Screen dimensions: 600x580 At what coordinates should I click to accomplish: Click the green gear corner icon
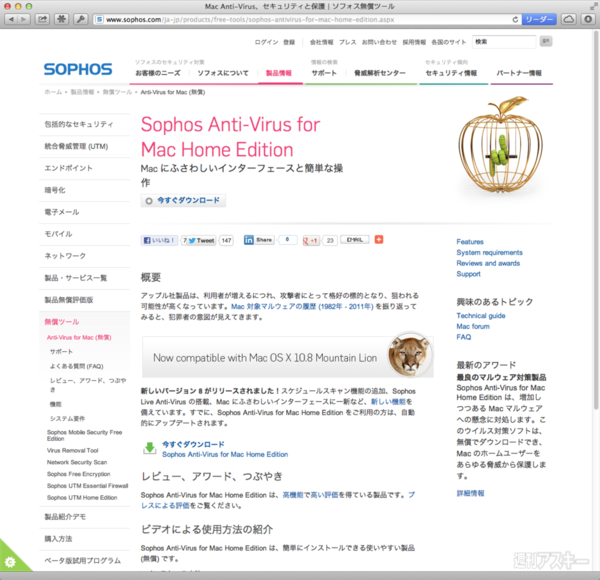click(x=10, y=562)
